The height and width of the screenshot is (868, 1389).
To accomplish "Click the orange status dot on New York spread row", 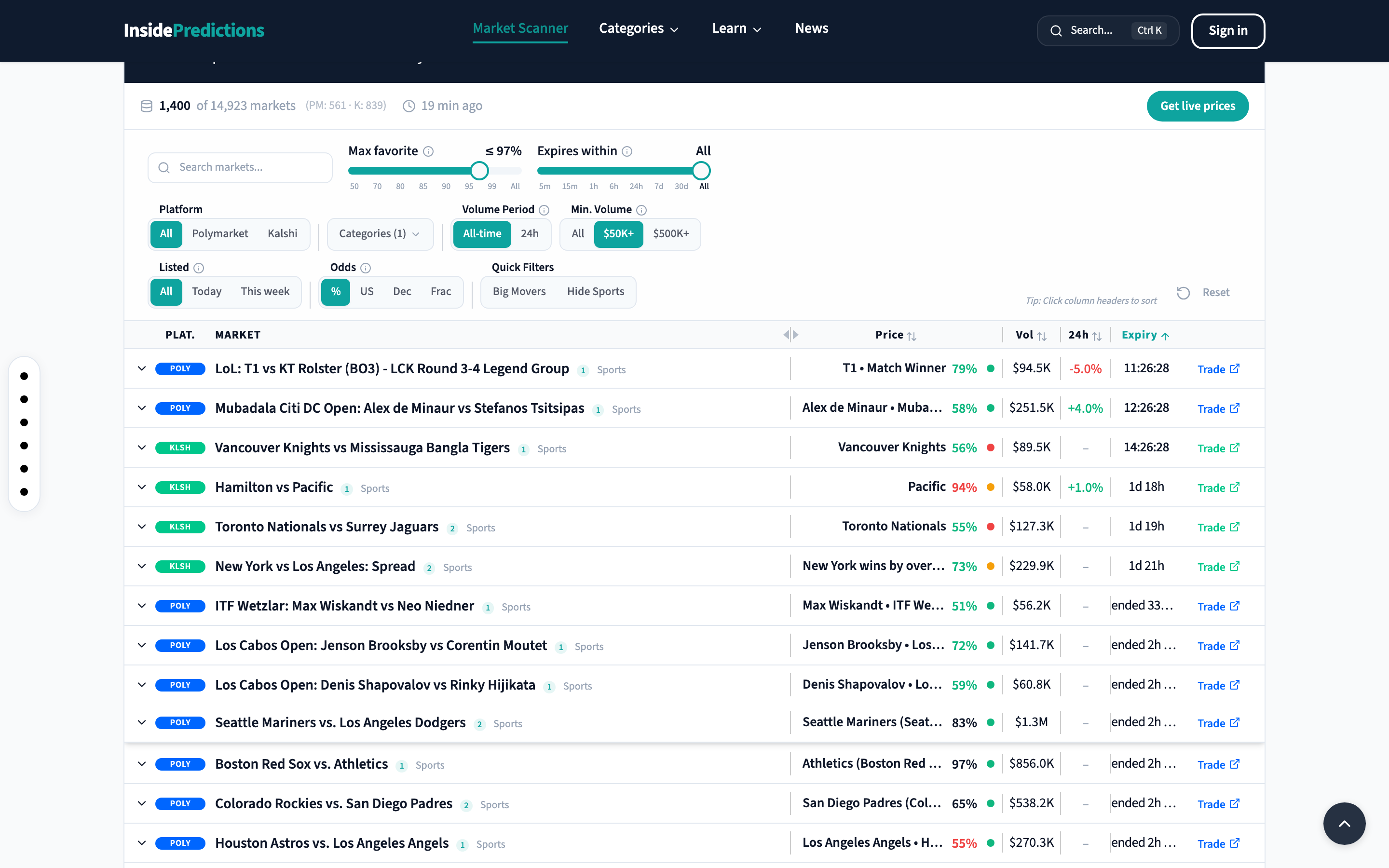I will point(991,567).
